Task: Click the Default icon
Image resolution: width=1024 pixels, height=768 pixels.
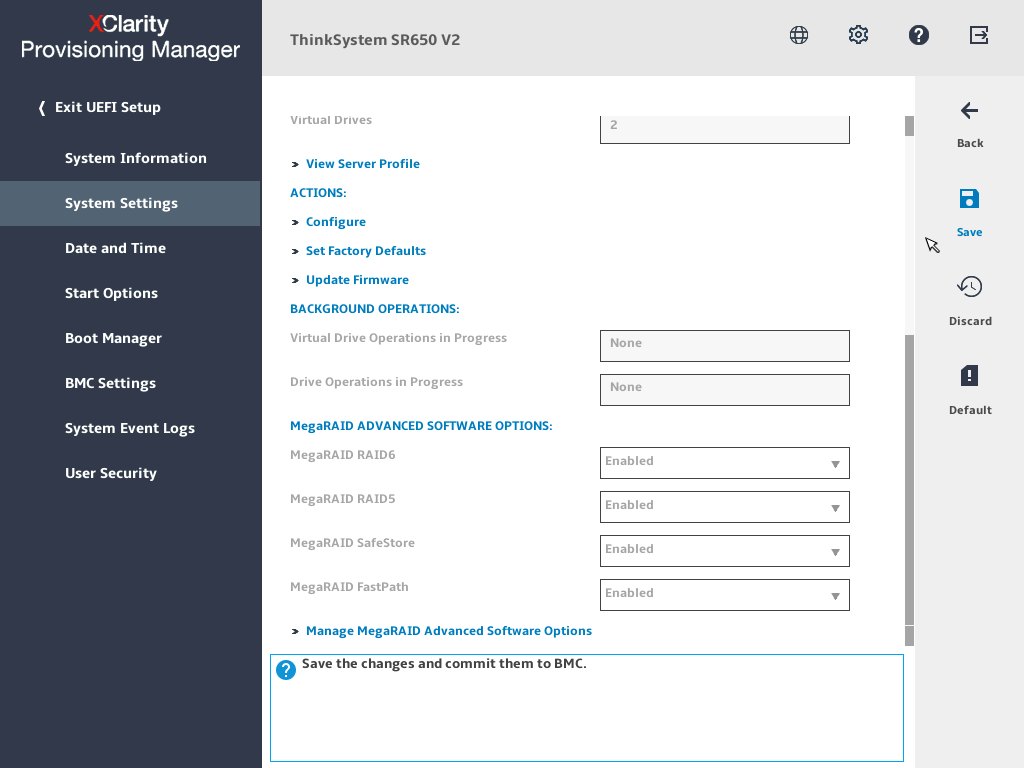Action: [x=970, y=376]
